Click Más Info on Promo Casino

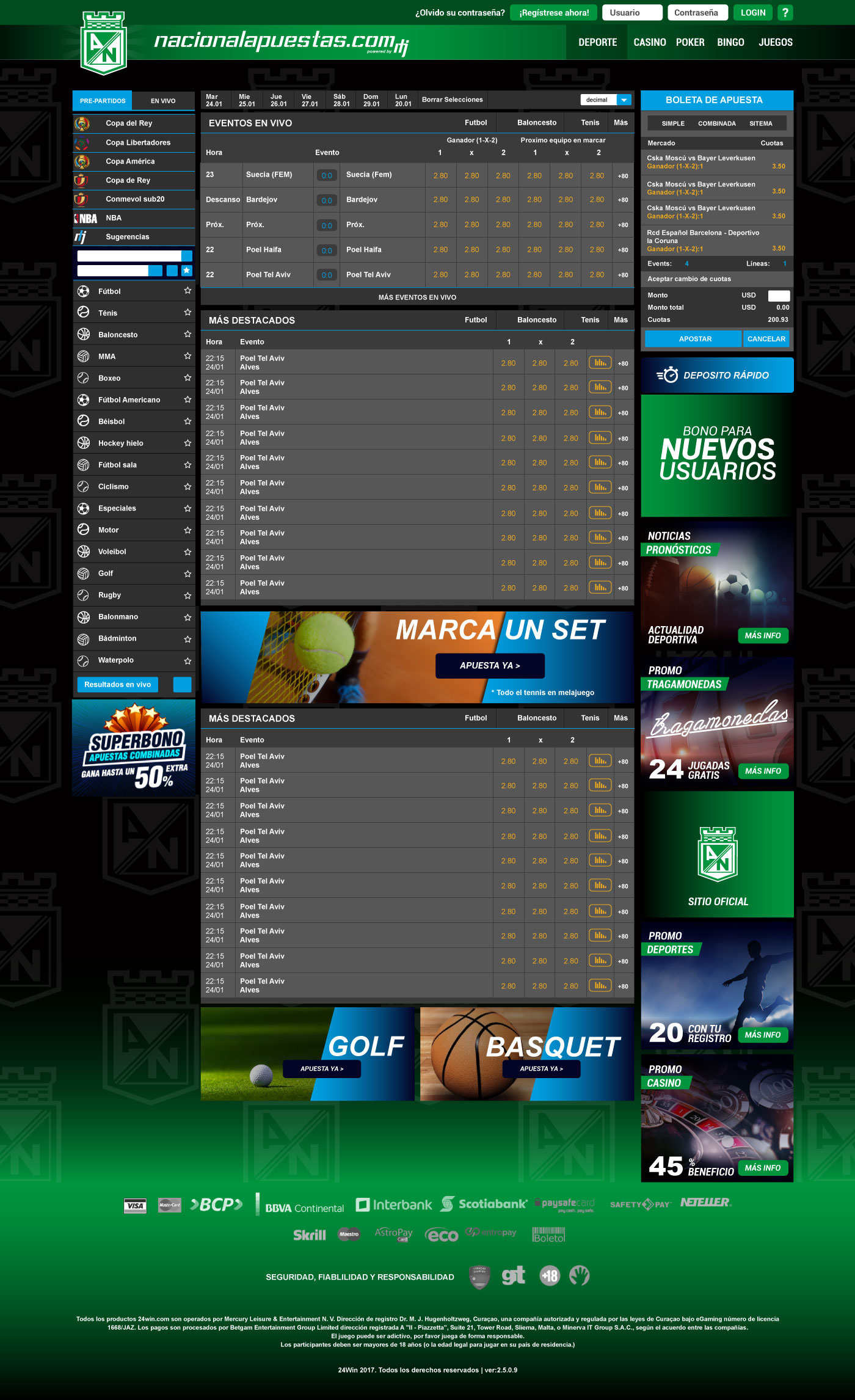[763, 1168]
